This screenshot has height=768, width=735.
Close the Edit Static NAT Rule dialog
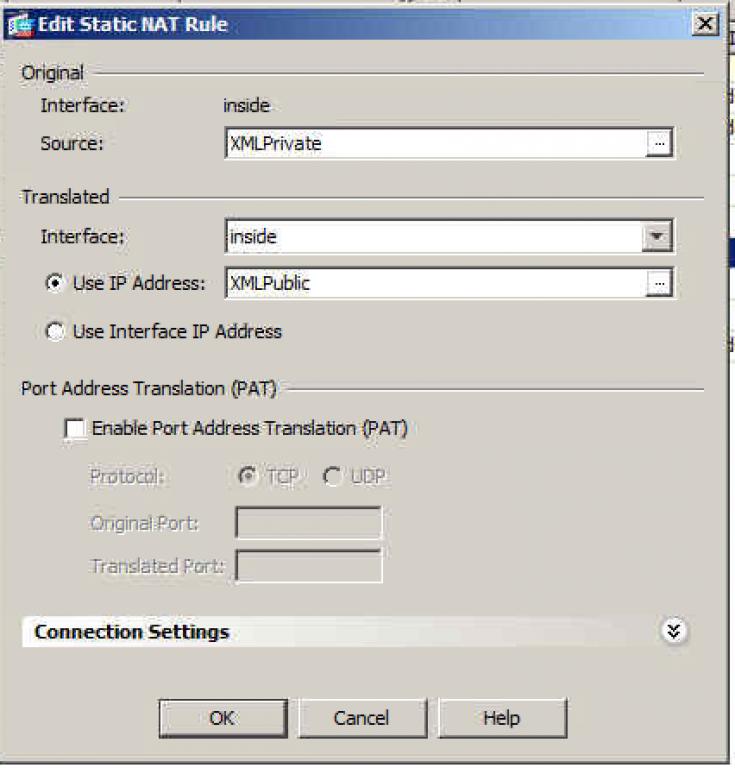point(705,24)
